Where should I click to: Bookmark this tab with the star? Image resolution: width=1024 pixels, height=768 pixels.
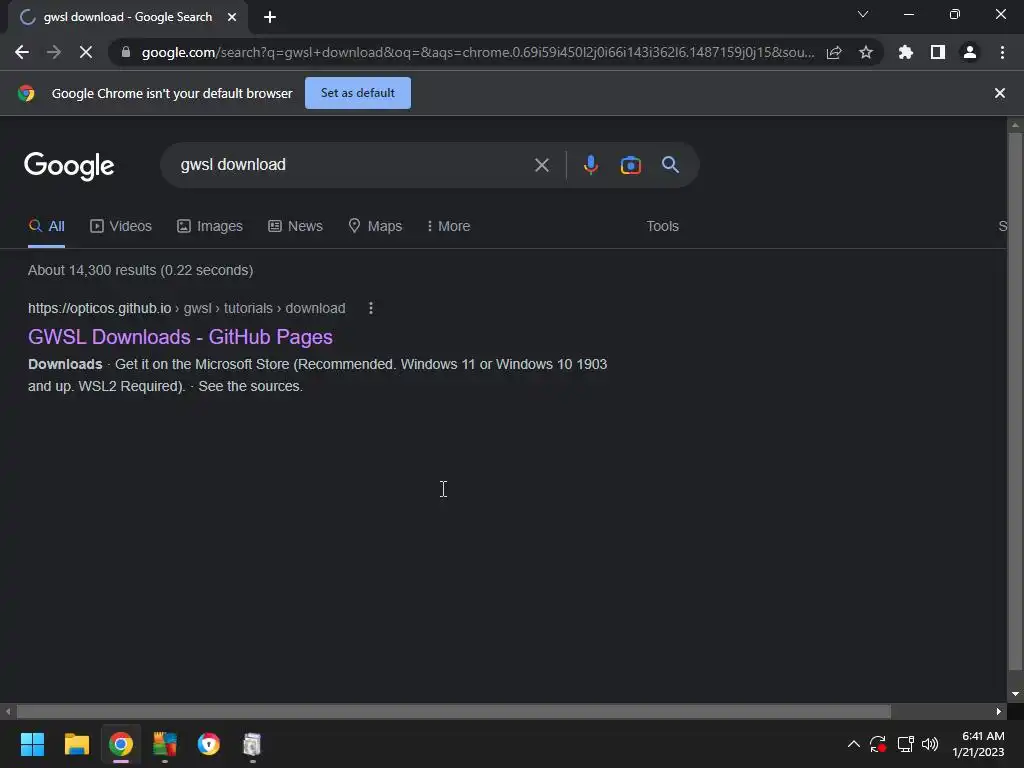[x=866, y=52]
